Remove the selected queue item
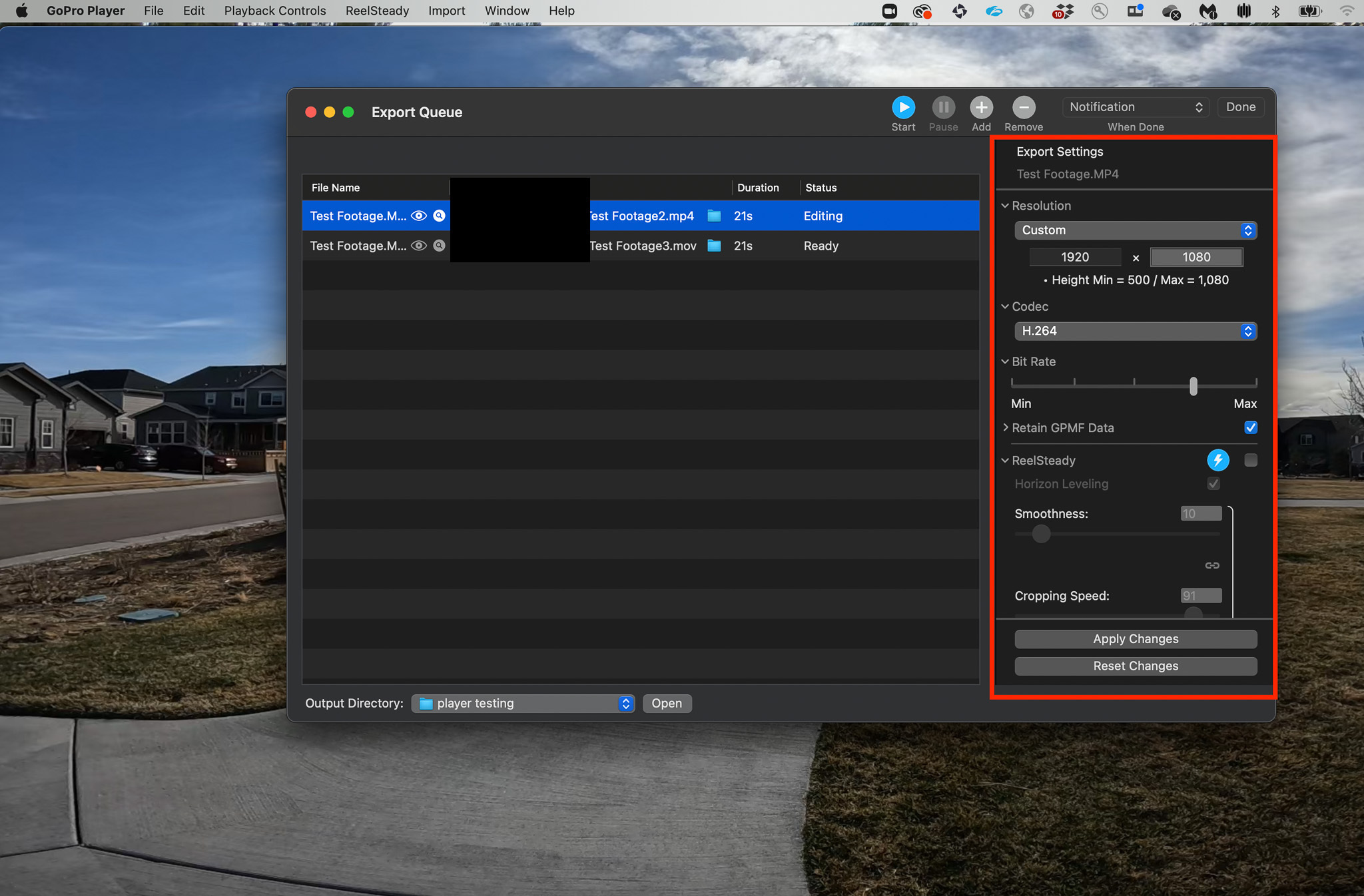The height and width of the screenshot is (896, 1364). click(x=1024, y=108)
